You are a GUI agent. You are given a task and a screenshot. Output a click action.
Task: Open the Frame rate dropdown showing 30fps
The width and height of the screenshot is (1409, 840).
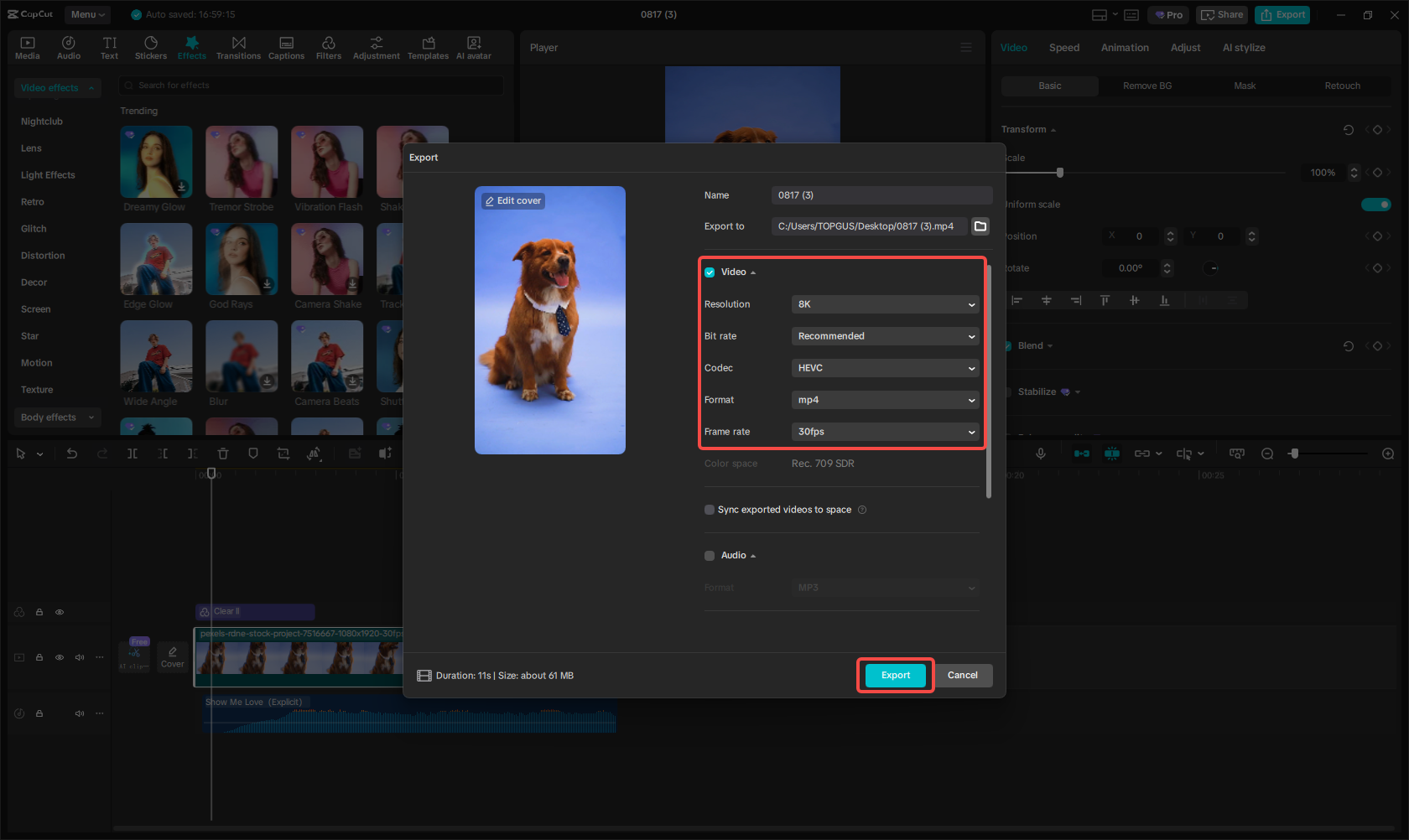click(x=885, y=431)
